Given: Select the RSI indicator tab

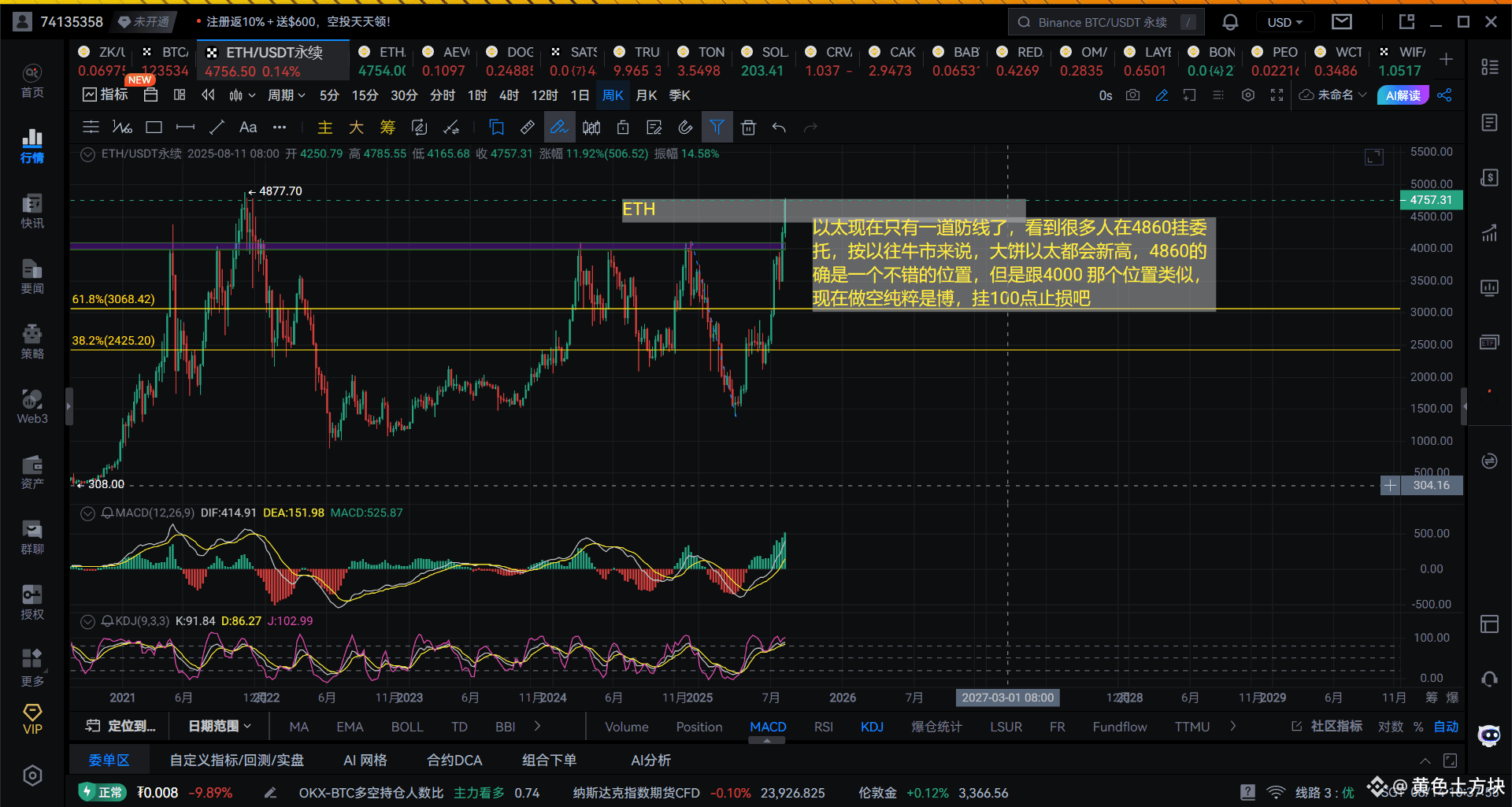Looking at the screenshot, I should click(824, 727).
